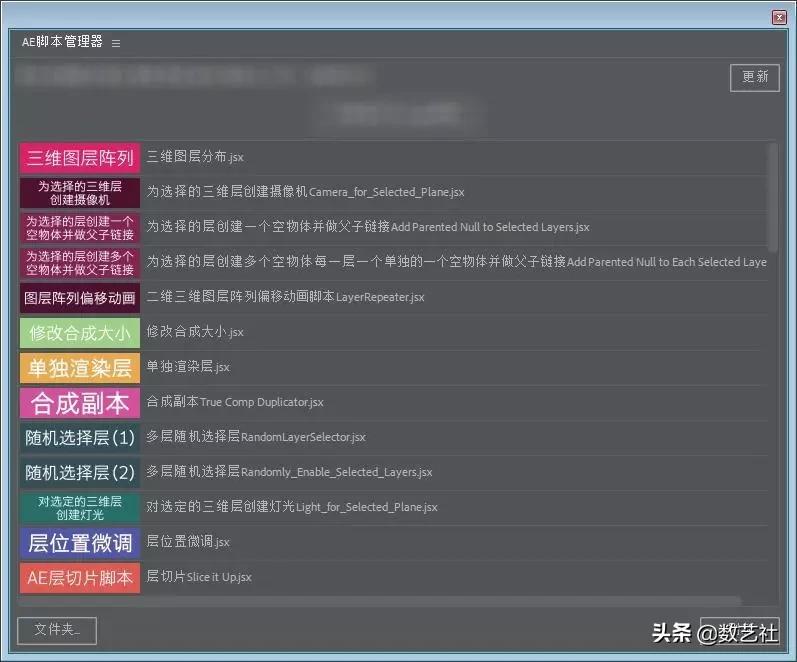The image size is (797, 662).
Task: Select True Comp Duplicator.jsx file name
Action: coord(262,402)
